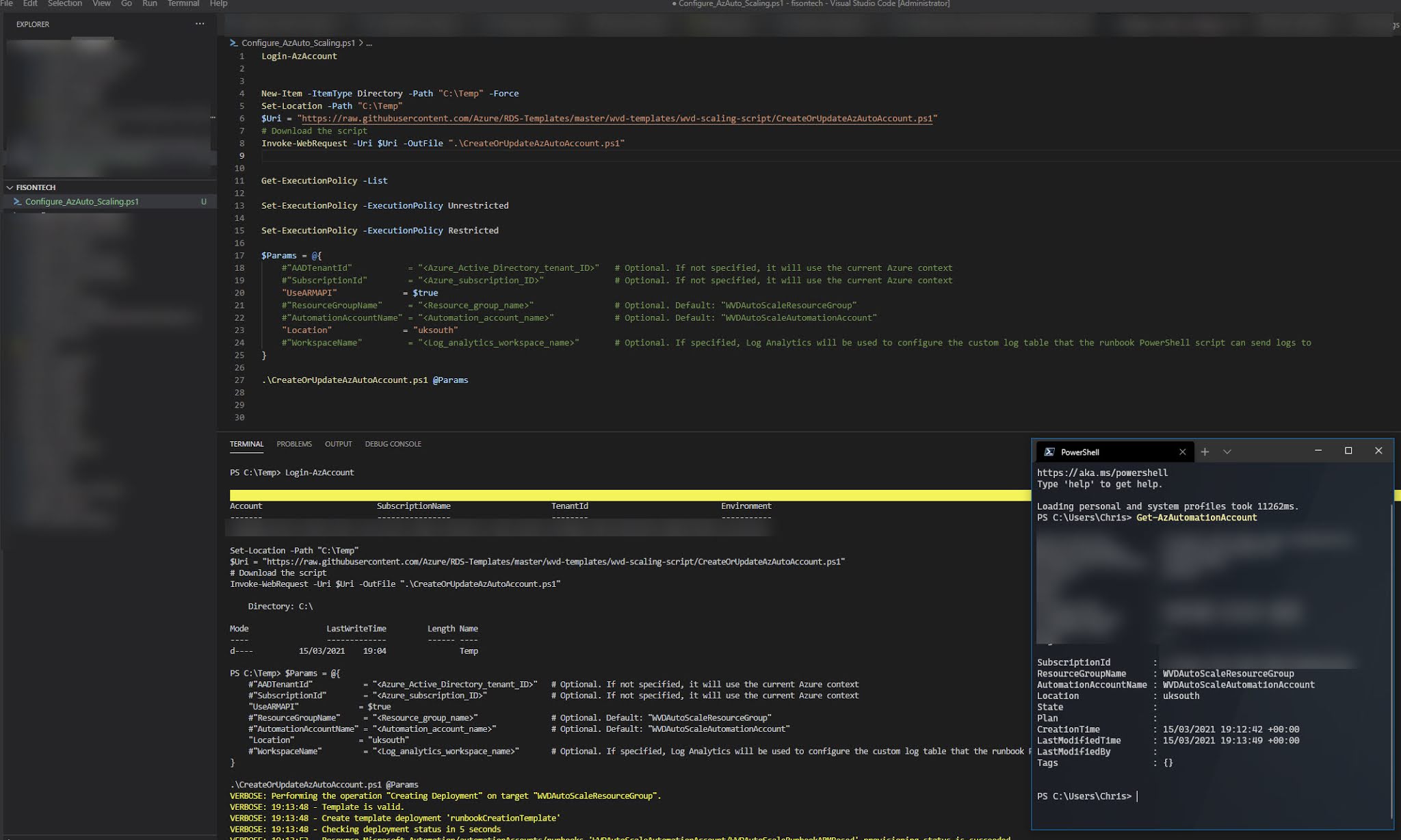
Task: Open the Run menu
Action: pos(150,3)
